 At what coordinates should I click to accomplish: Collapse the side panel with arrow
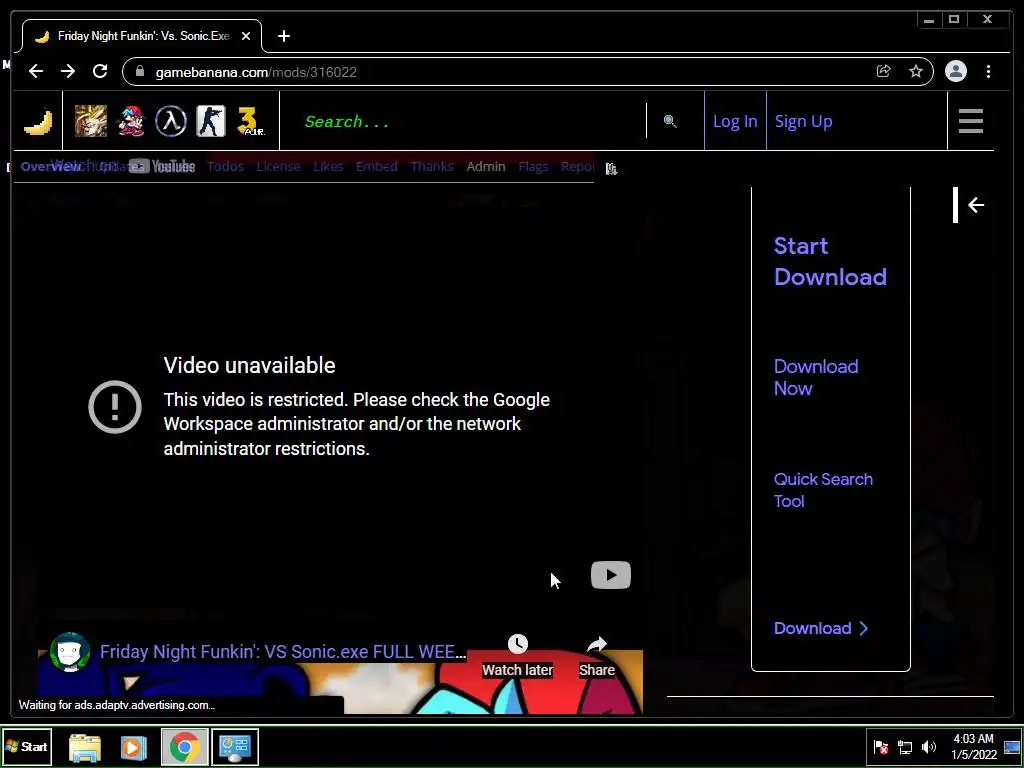point(976,205)
